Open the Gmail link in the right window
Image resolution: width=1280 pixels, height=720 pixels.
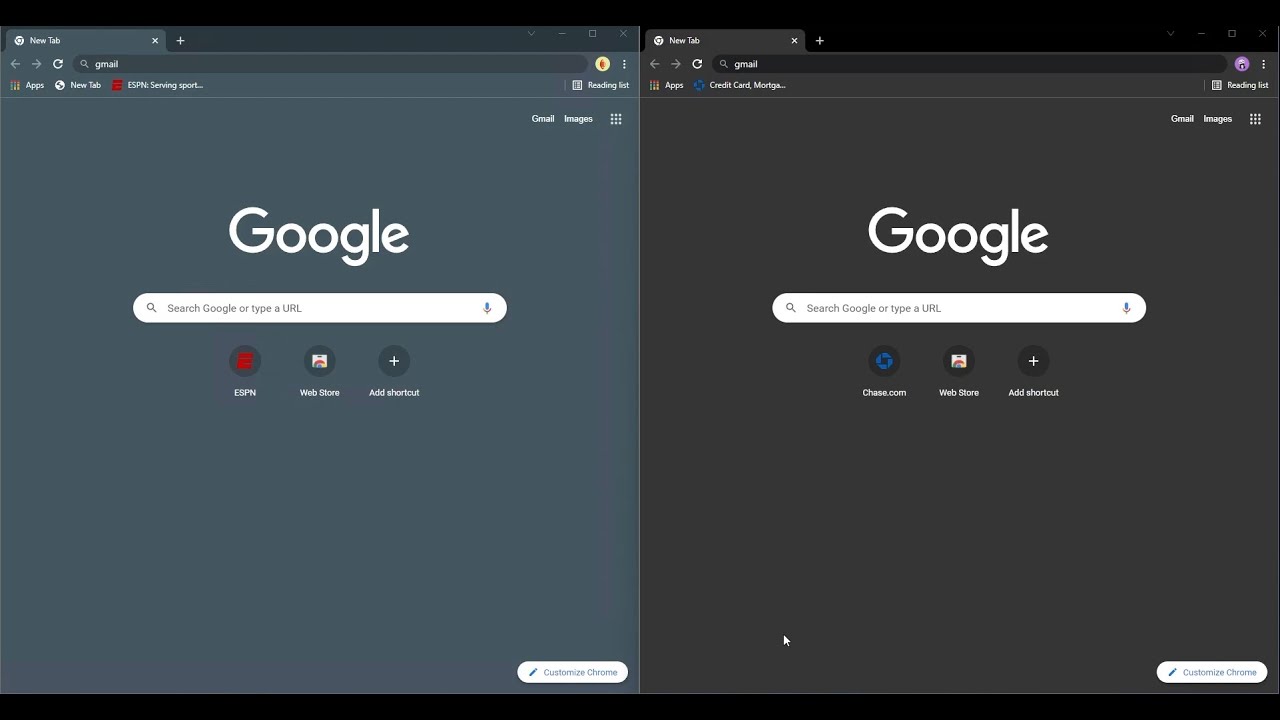[1182, 119]
